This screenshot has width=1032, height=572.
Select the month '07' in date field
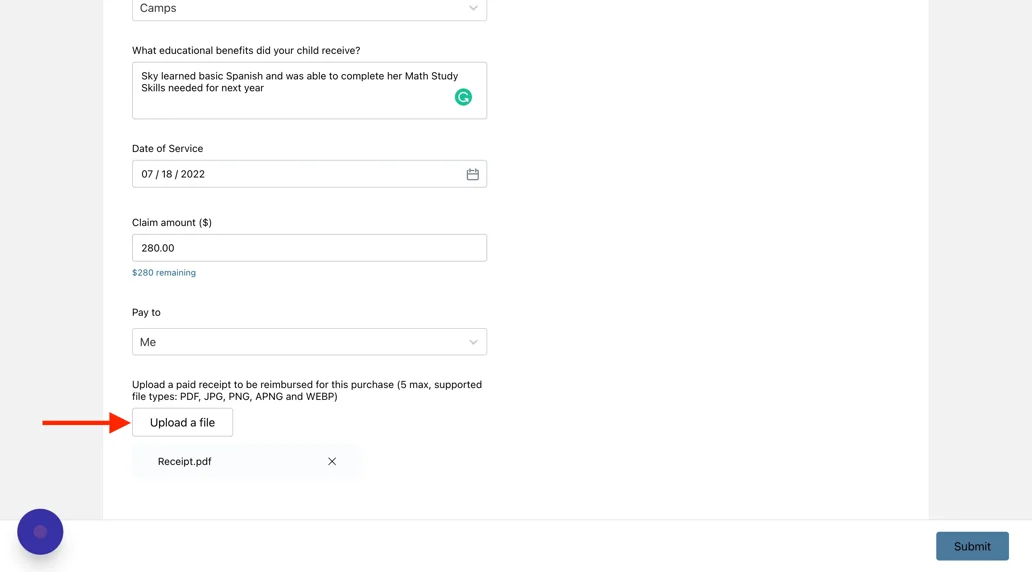click(147, 174)
